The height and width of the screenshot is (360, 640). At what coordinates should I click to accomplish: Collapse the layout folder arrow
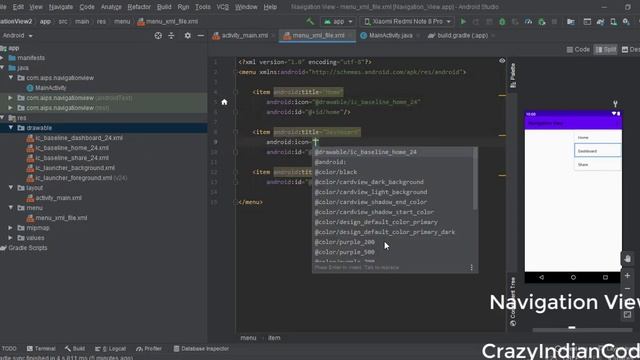(x=11, y=188)
